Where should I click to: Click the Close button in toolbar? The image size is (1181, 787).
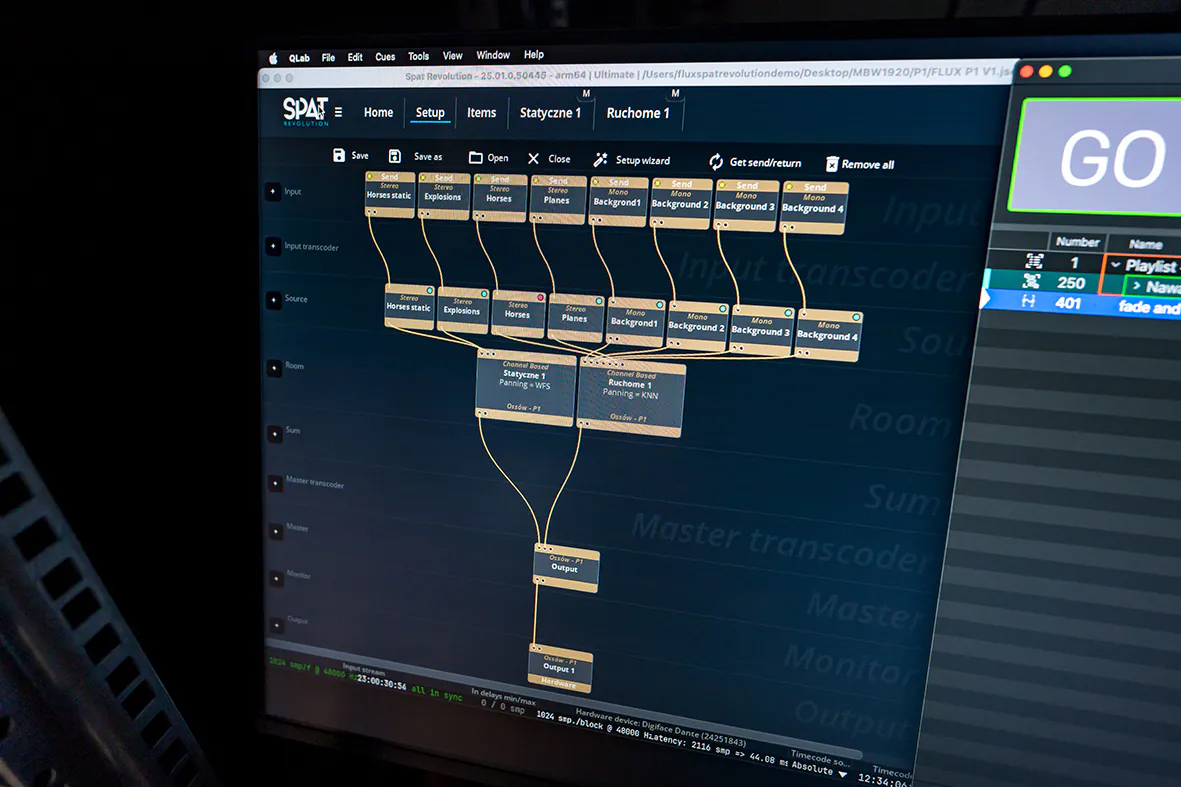tap(549, 159)
